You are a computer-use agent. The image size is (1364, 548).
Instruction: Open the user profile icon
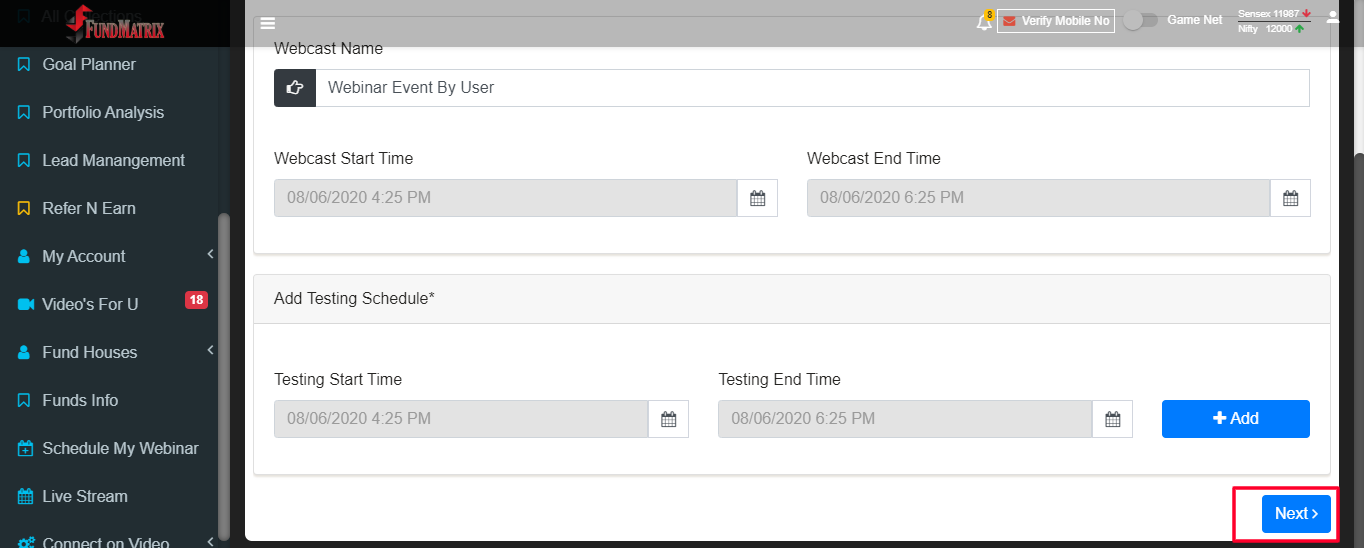click(x=1333, y=16)
